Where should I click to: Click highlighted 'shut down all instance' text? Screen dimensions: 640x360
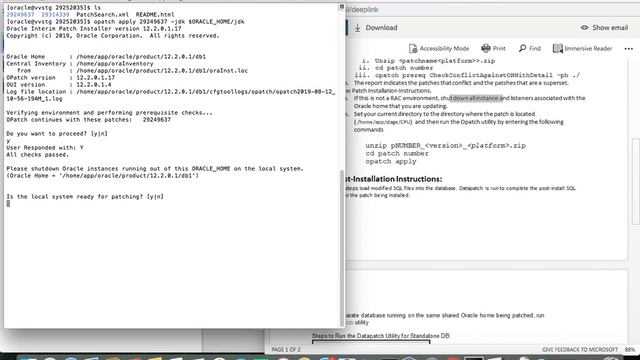tap(476, 98)
